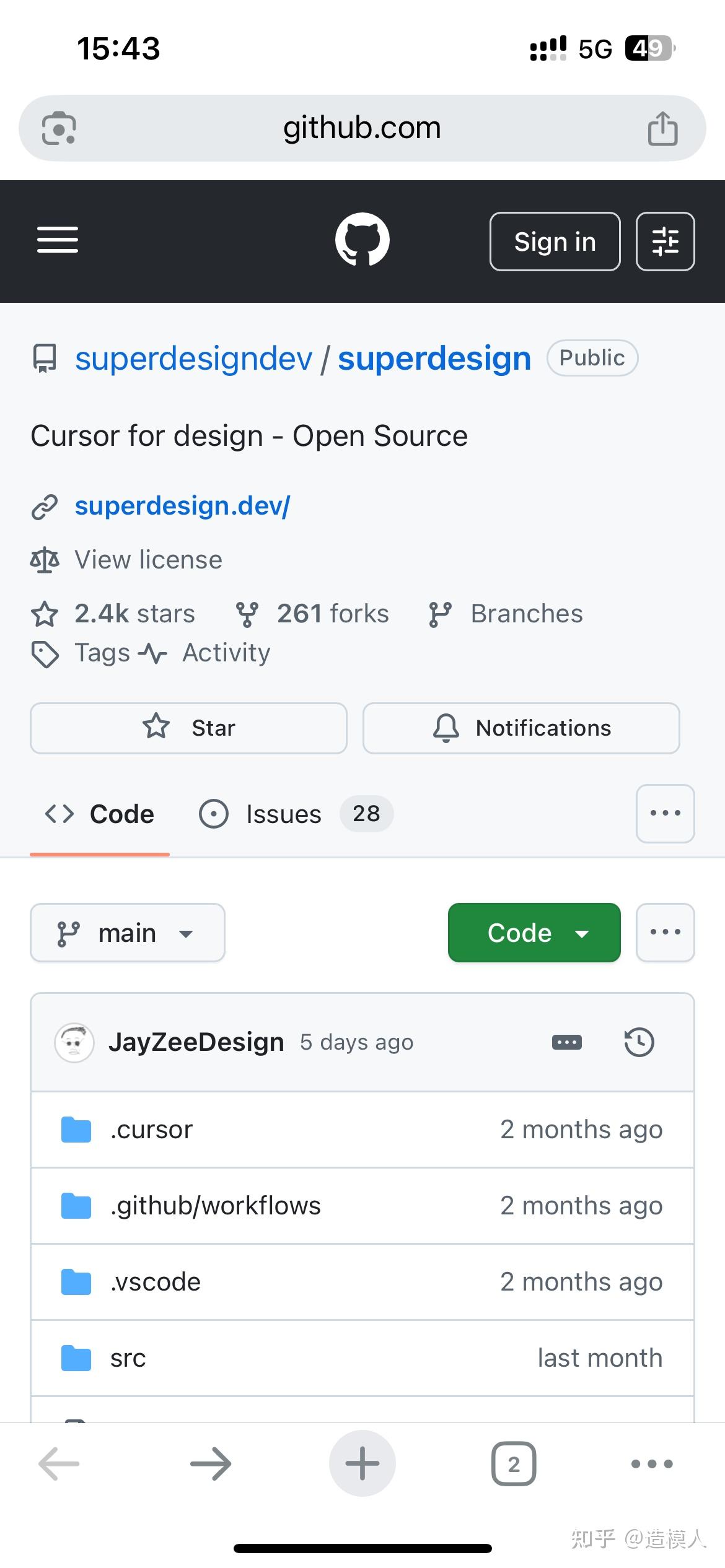725x1568 pixels.
Task: Tap the share icon in address bar
Action: pos(662,129)
